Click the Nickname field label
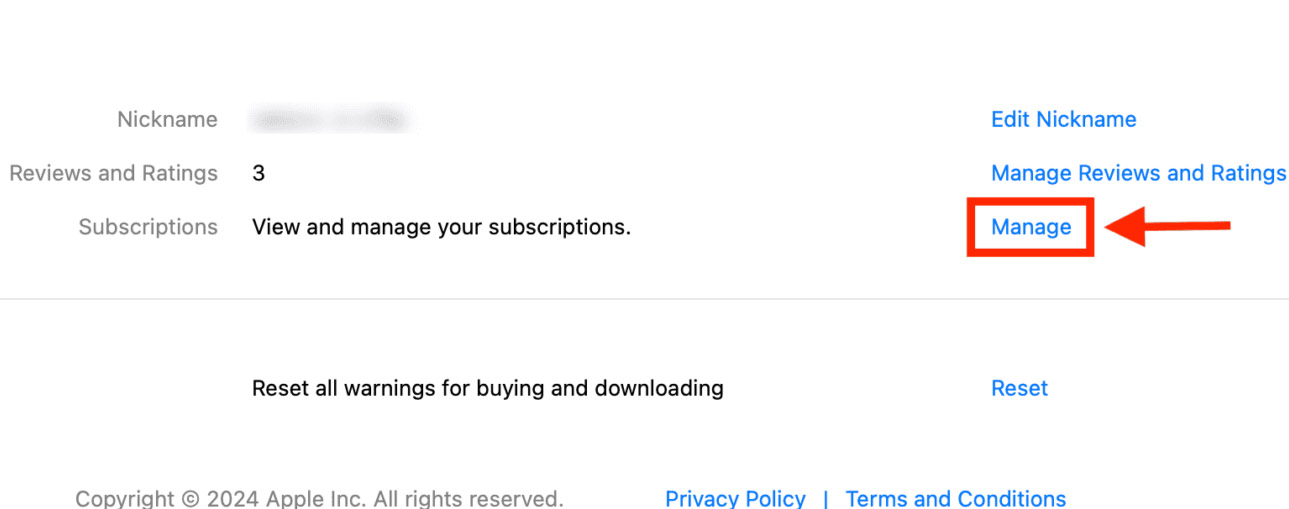This screenshot has width=1289, height=509. (167, 120)
